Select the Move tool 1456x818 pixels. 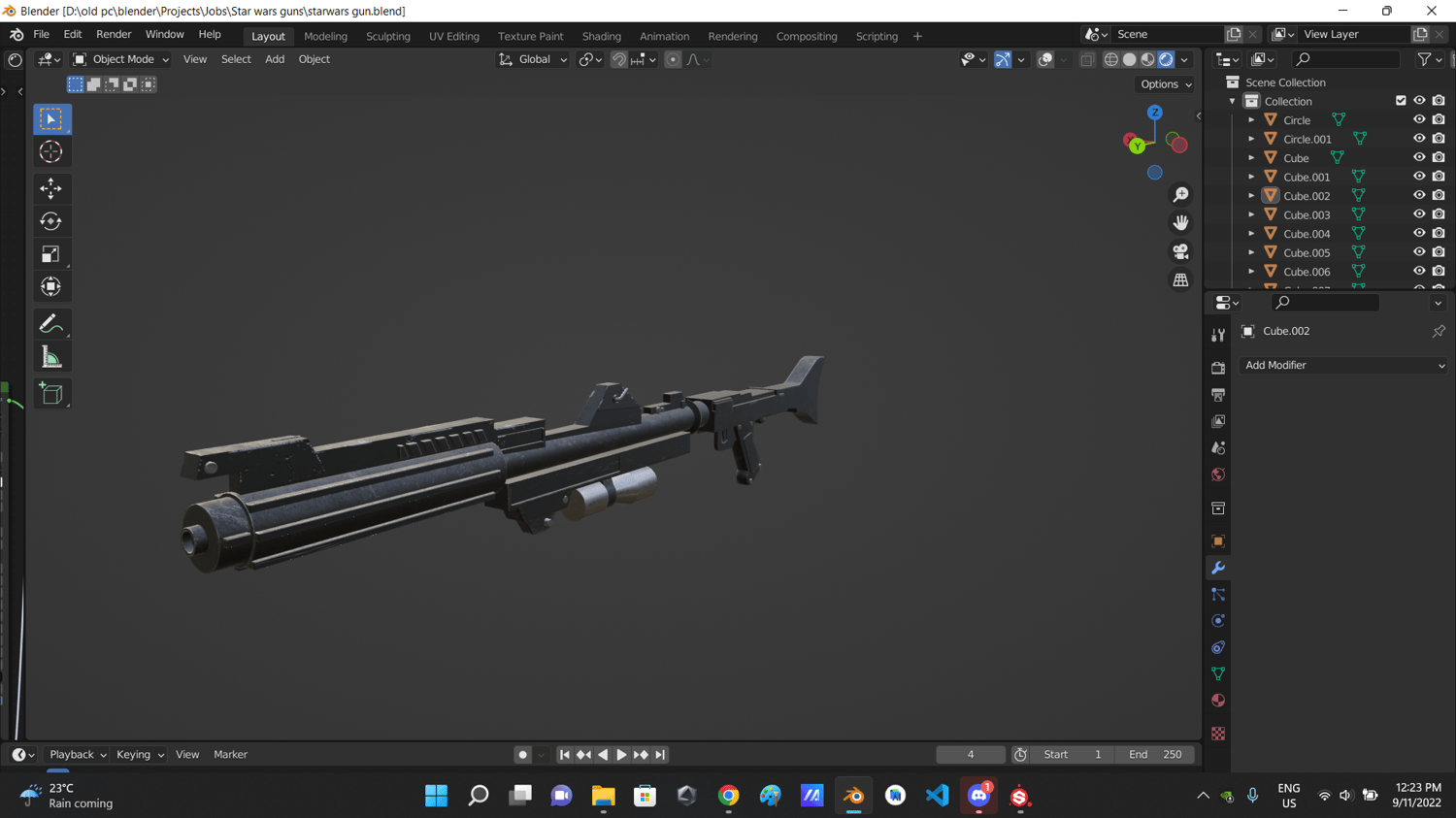[x=50, y=188]
